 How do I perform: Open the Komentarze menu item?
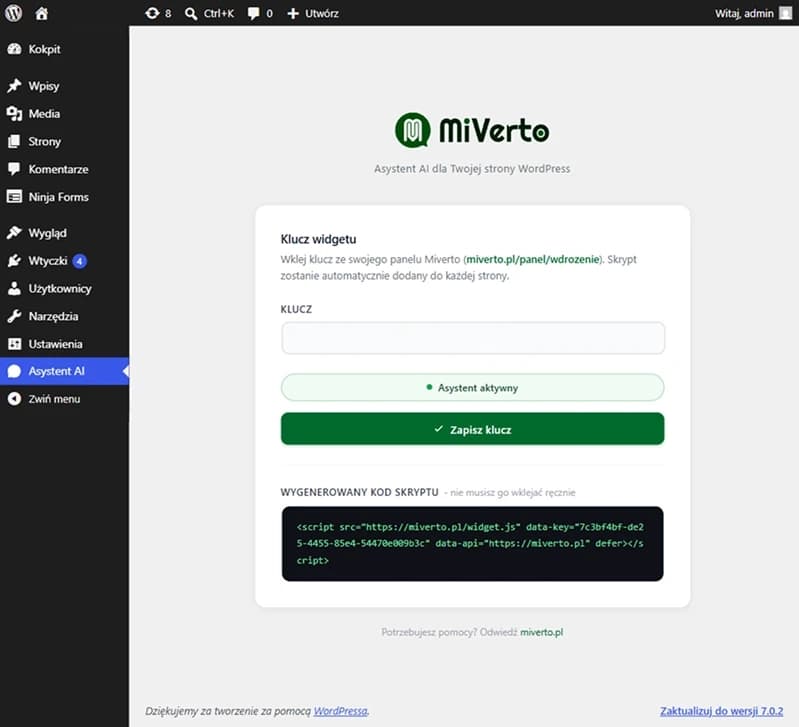pos(64,169)
